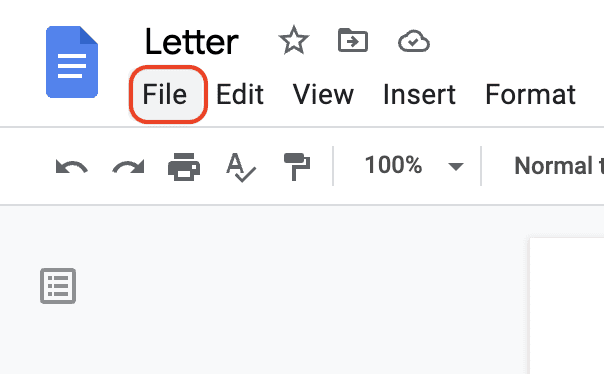Redo the last action
Screen dimensions: 604x374
tap(128, 167)
